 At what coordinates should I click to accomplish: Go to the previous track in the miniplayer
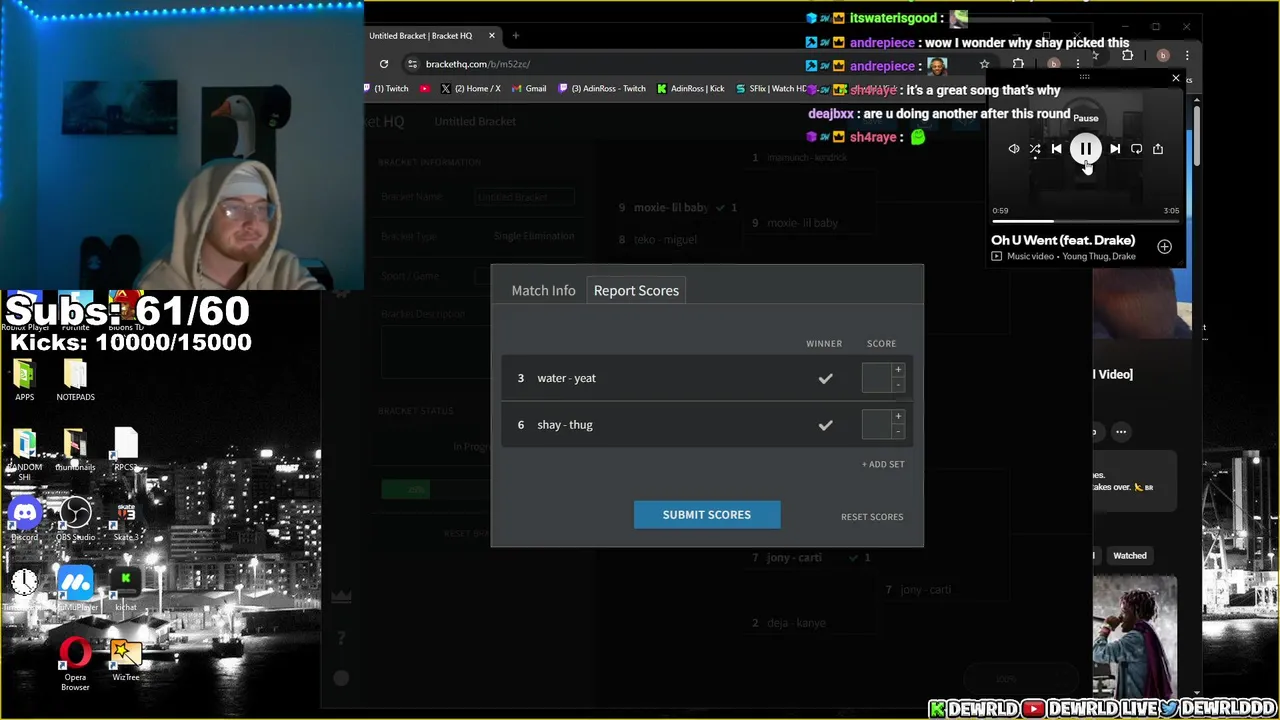pyautogui.click(x=1056, y=149)
